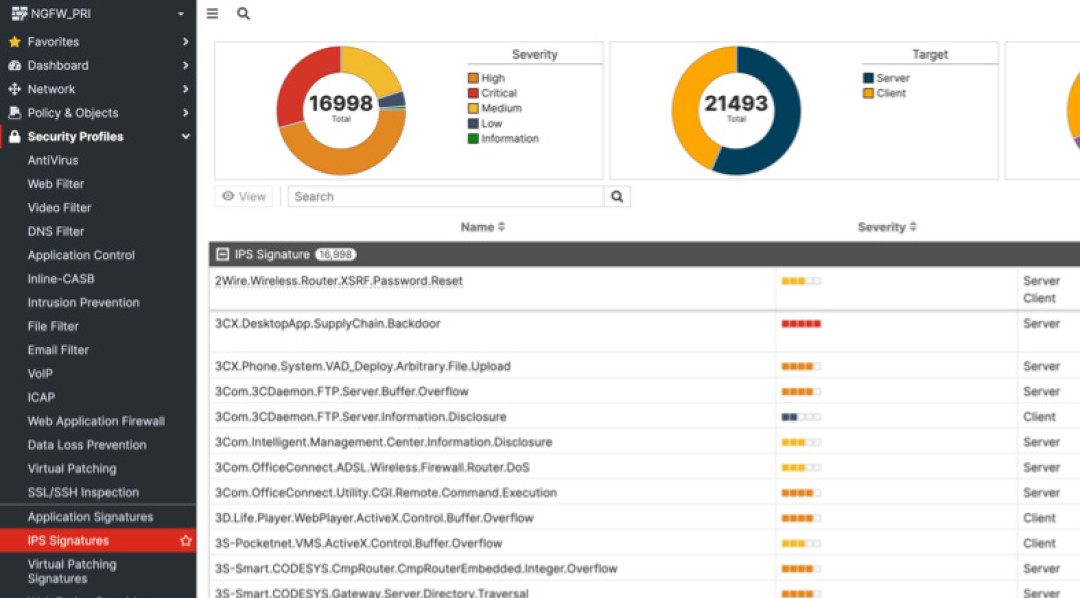Select 3Com.Intelligent.Management.Center.Information.Disclosure row
Screen dimensions: 1080x598
point(644,442)
